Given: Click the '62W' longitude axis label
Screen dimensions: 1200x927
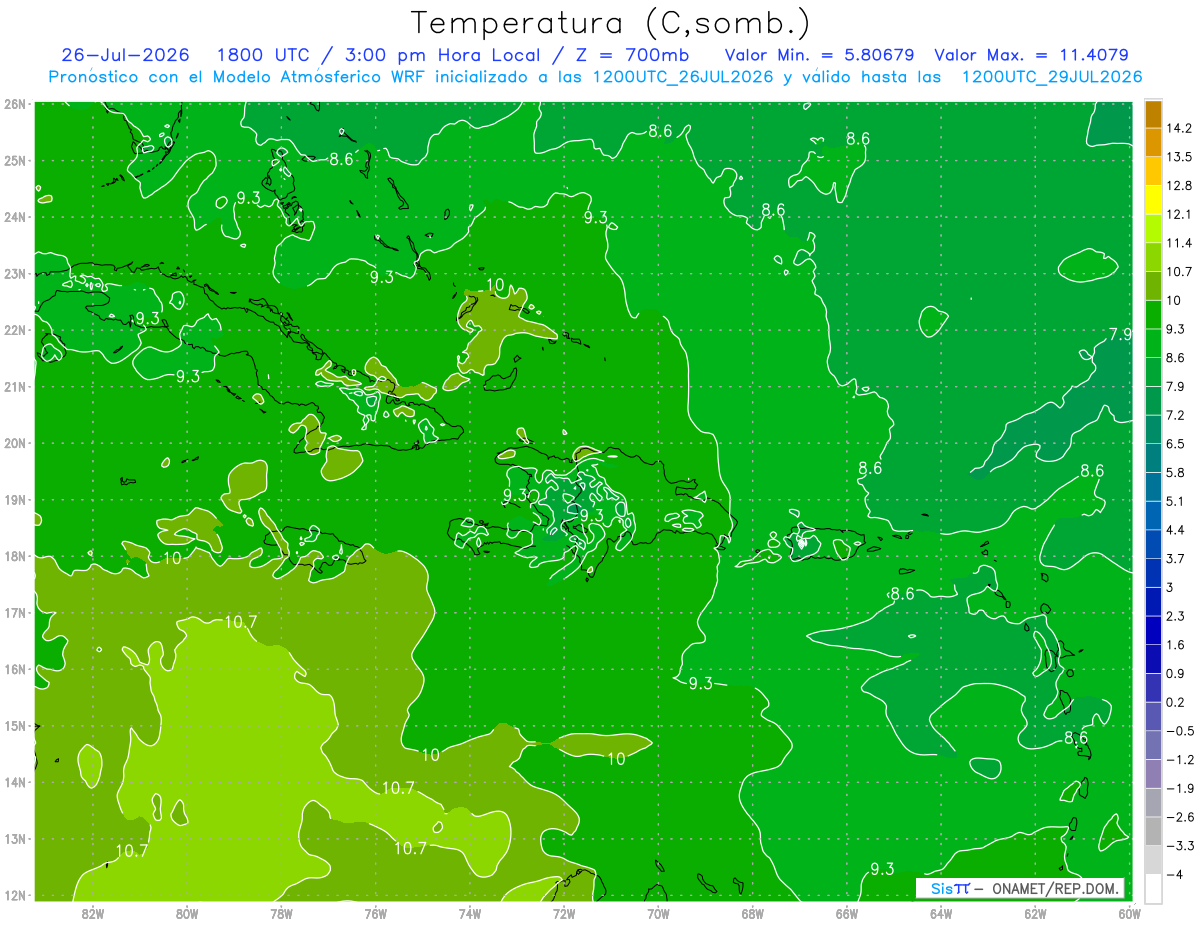Looking at the screenshot, I should 1035,913.
